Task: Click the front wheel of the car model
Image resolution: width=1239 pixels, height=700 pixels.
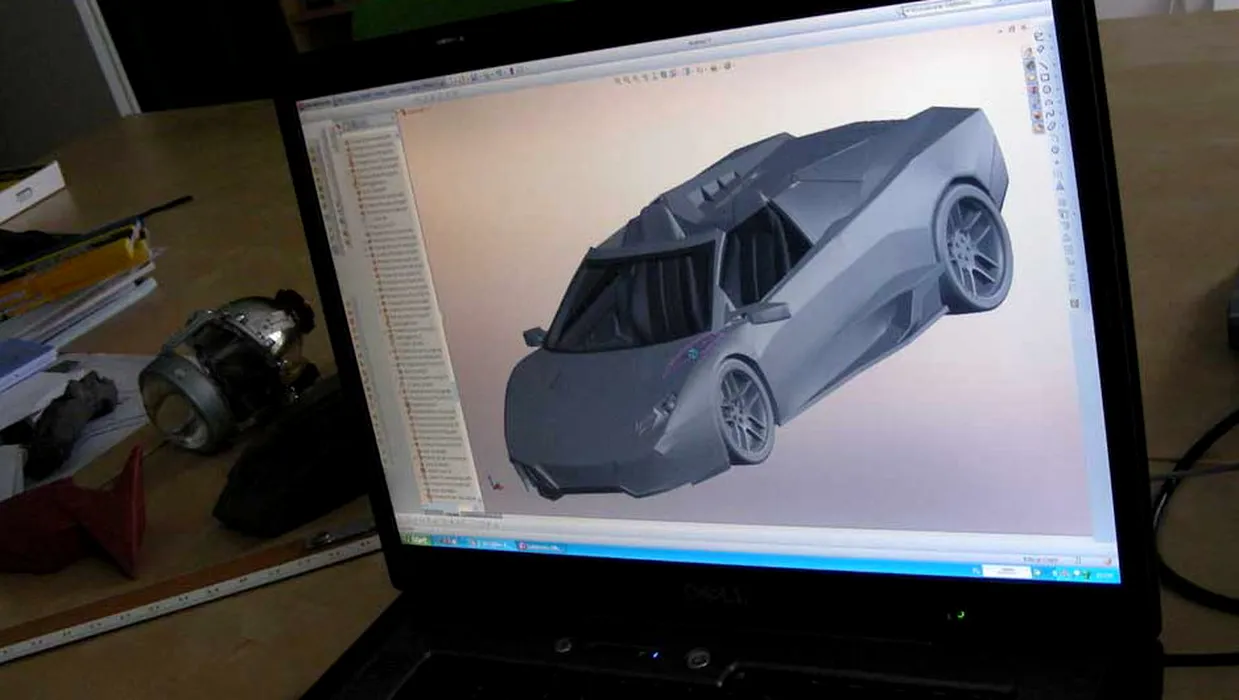Action: 744,411
